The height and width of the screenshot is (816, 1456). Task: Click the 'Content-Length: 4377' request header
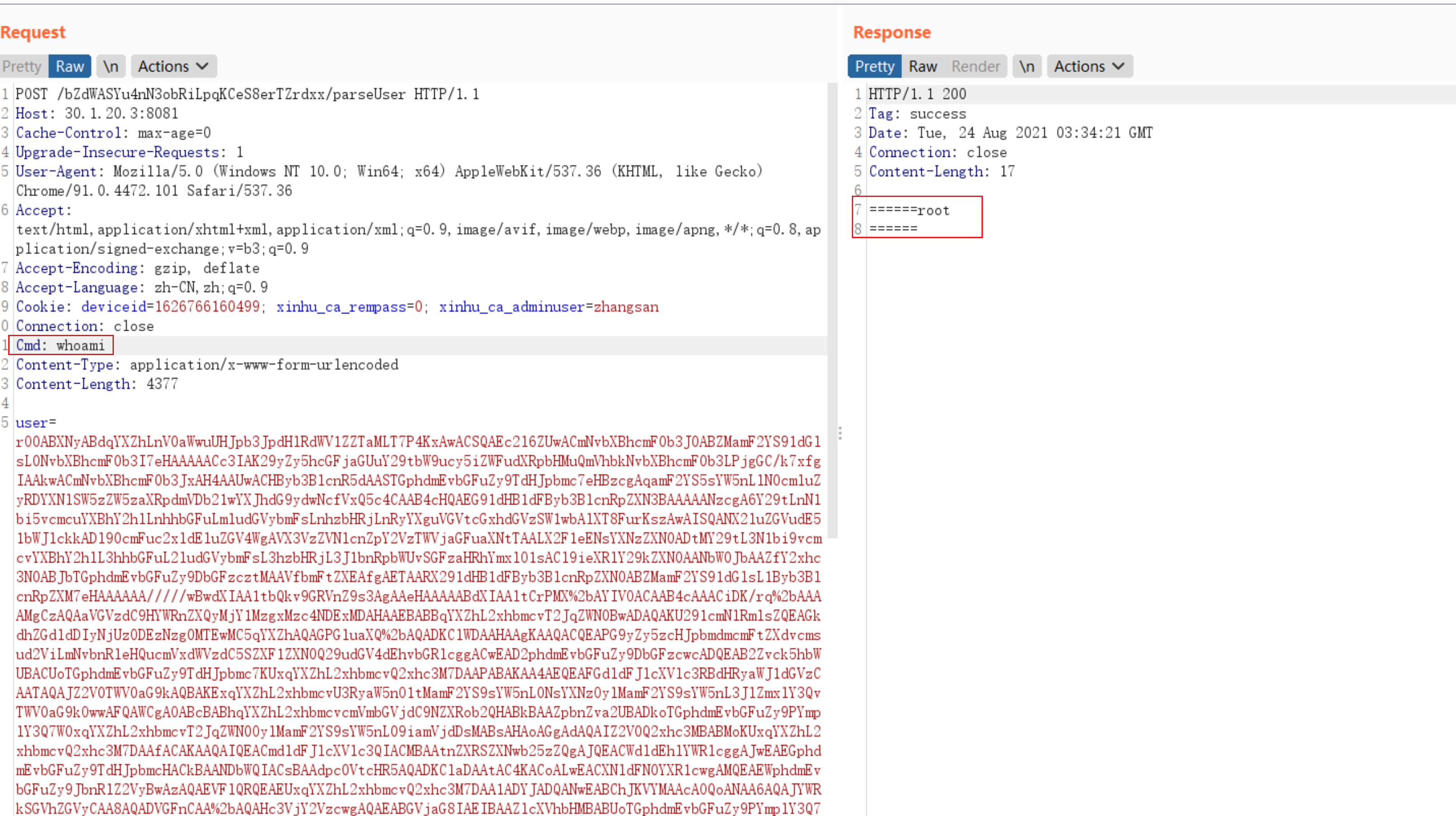(97, 384)
